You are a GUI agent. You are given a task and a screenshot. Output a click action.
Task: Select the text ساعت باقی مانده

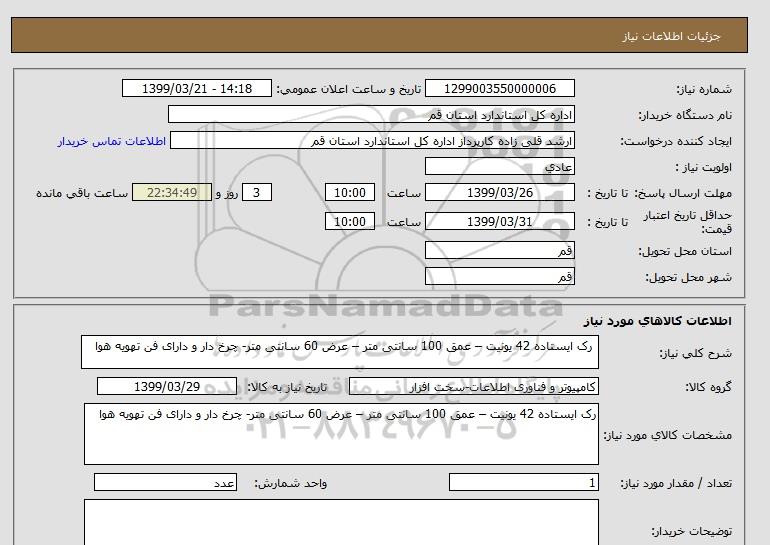(82, 193)
